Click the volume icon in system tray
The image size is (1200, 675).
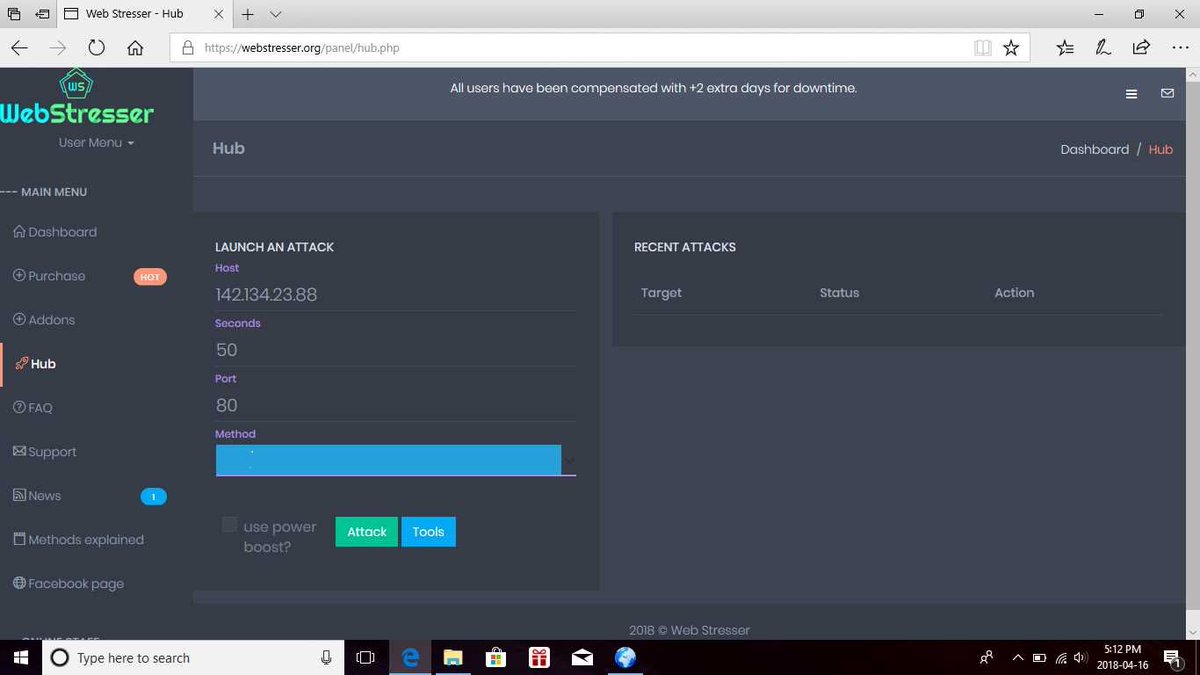coord(1079,657)
